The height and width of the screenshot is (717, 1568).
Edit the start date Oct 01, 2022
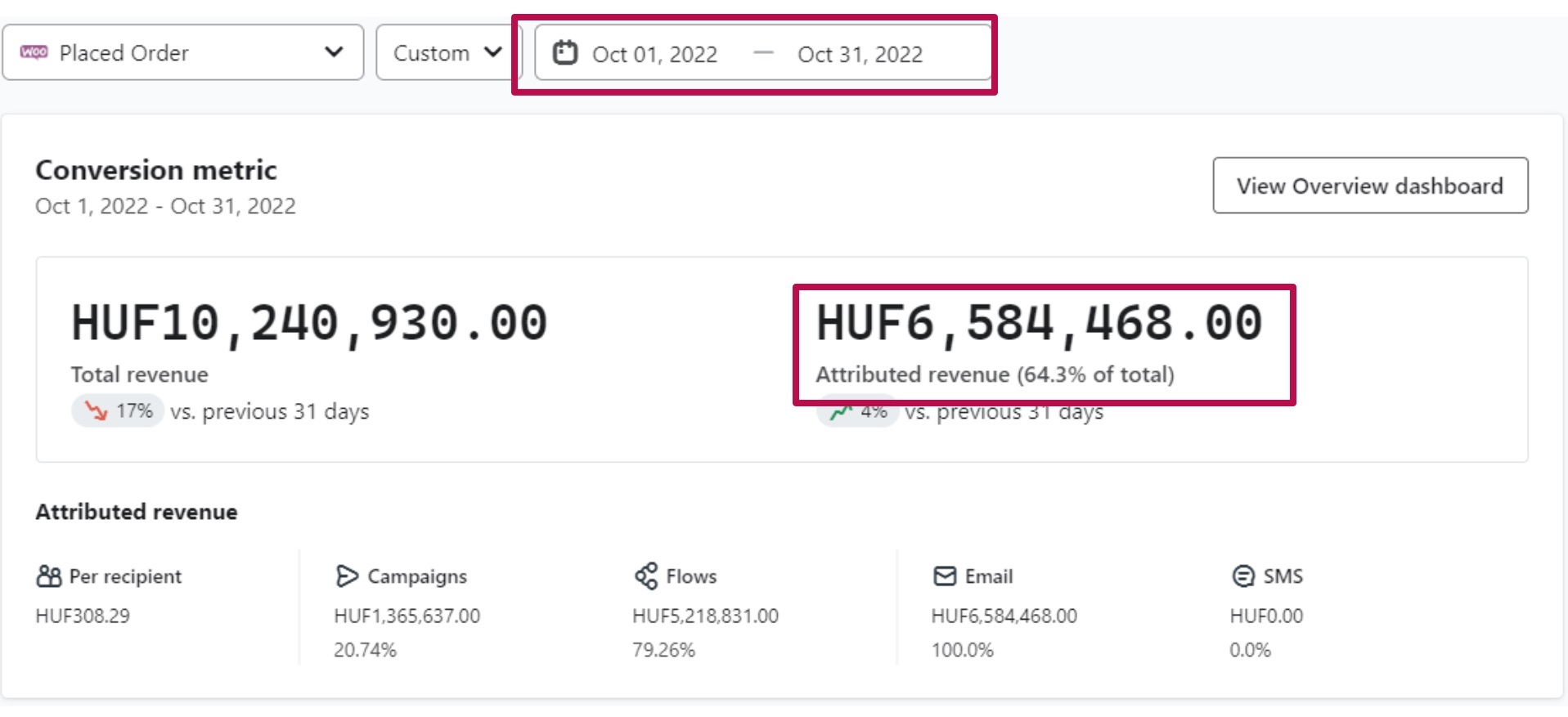(654, 54)
